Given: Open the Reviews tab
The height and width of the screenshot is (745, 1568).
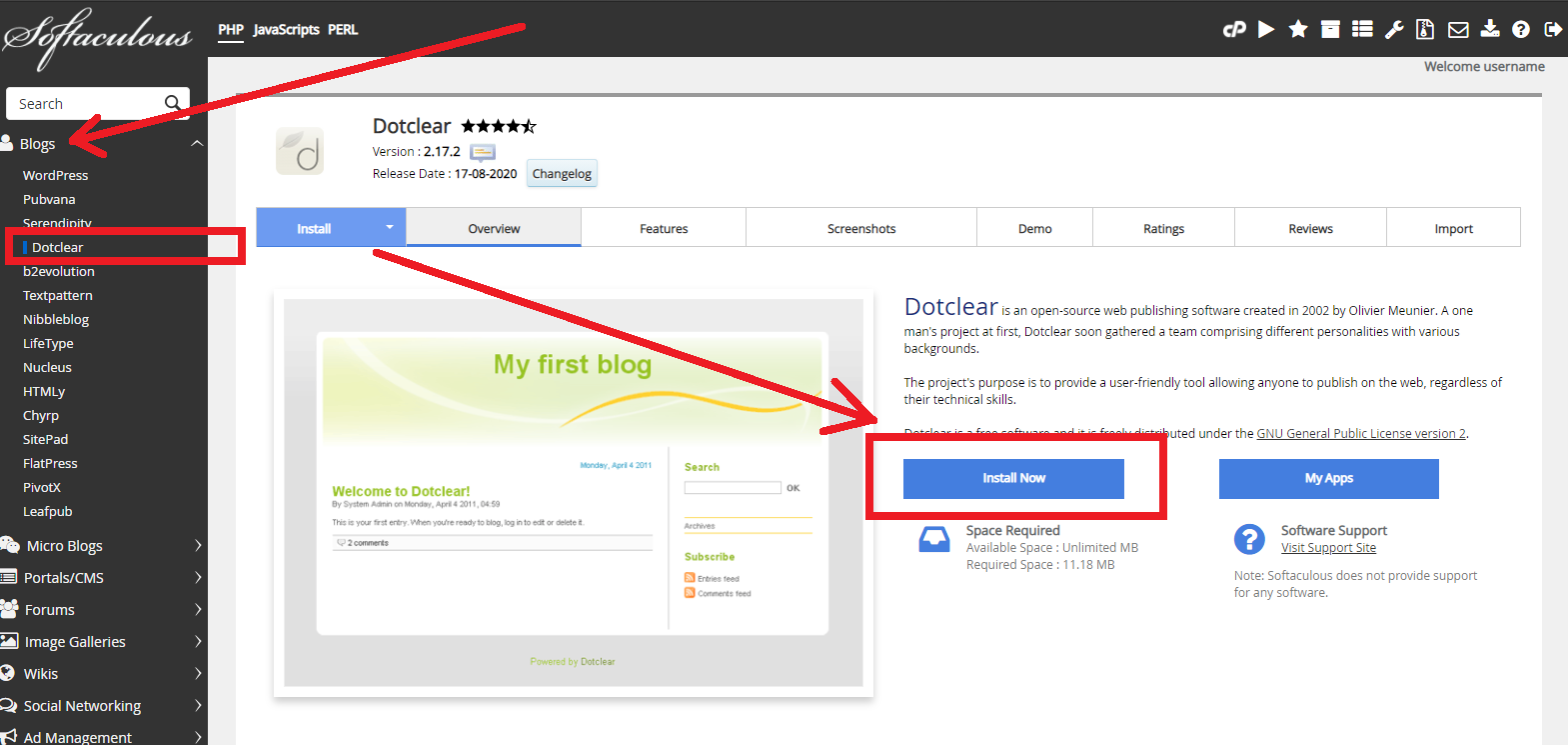Looking at the screenshot, I should (1310, 228).
